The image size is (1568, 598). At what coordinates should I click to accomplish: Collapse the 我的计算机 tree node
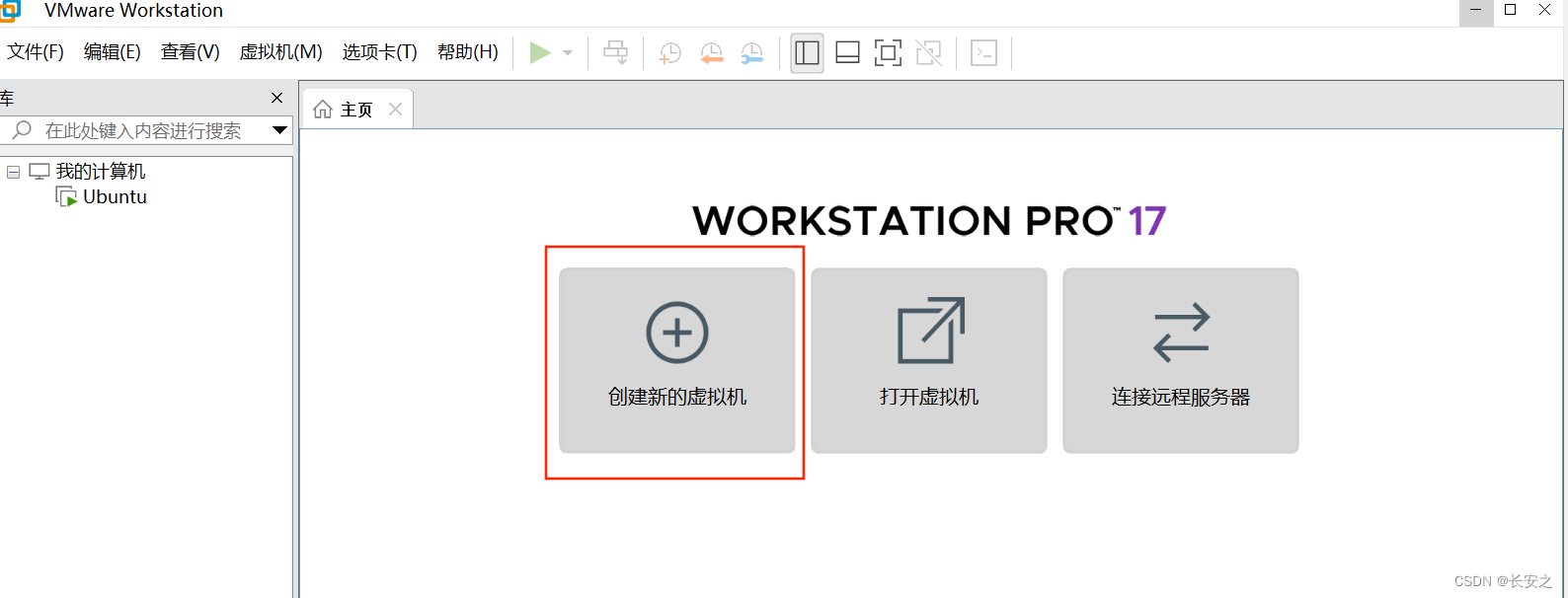13,172
